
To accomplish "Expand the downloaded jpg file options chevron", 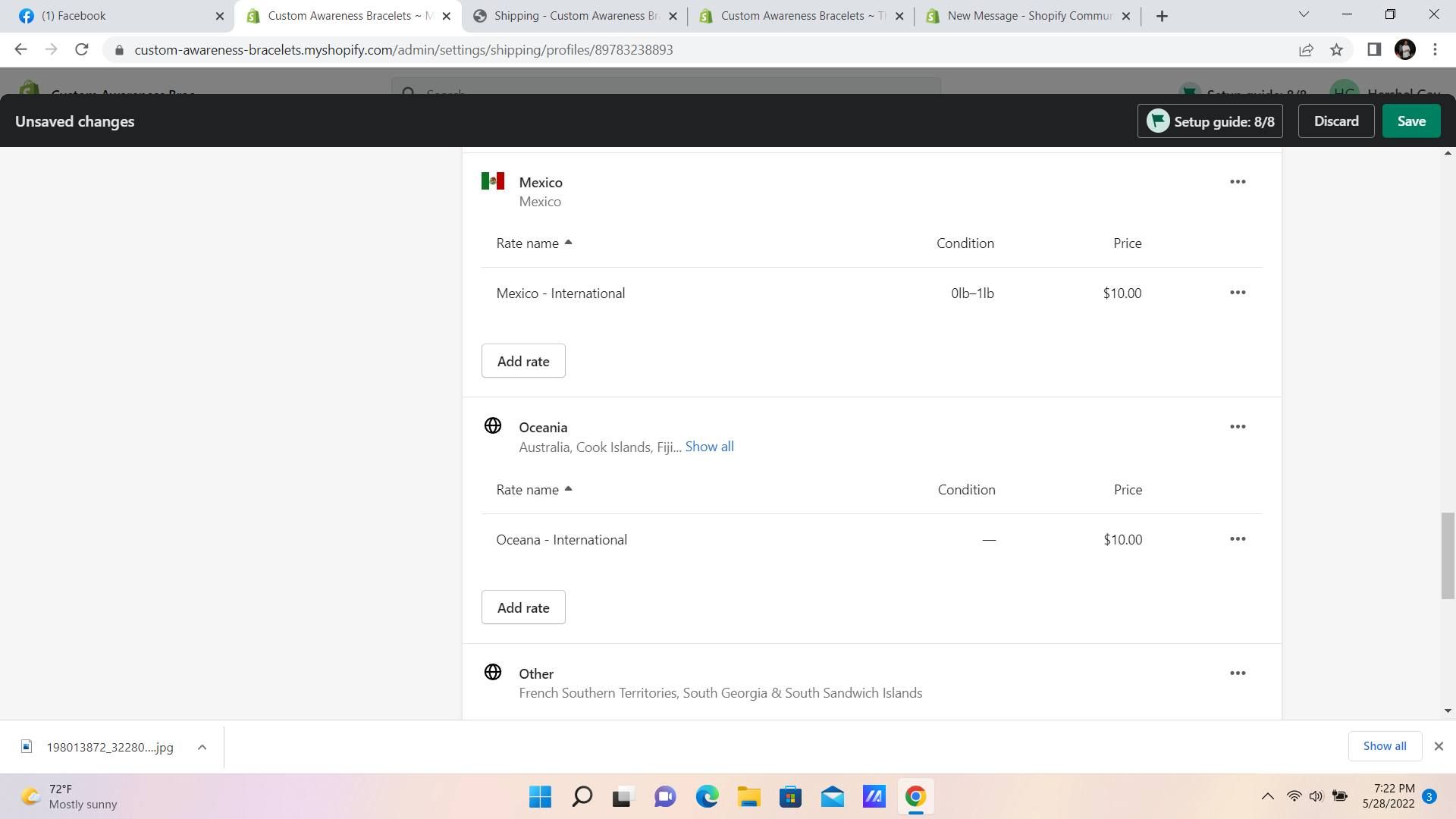I will point(202,748).
